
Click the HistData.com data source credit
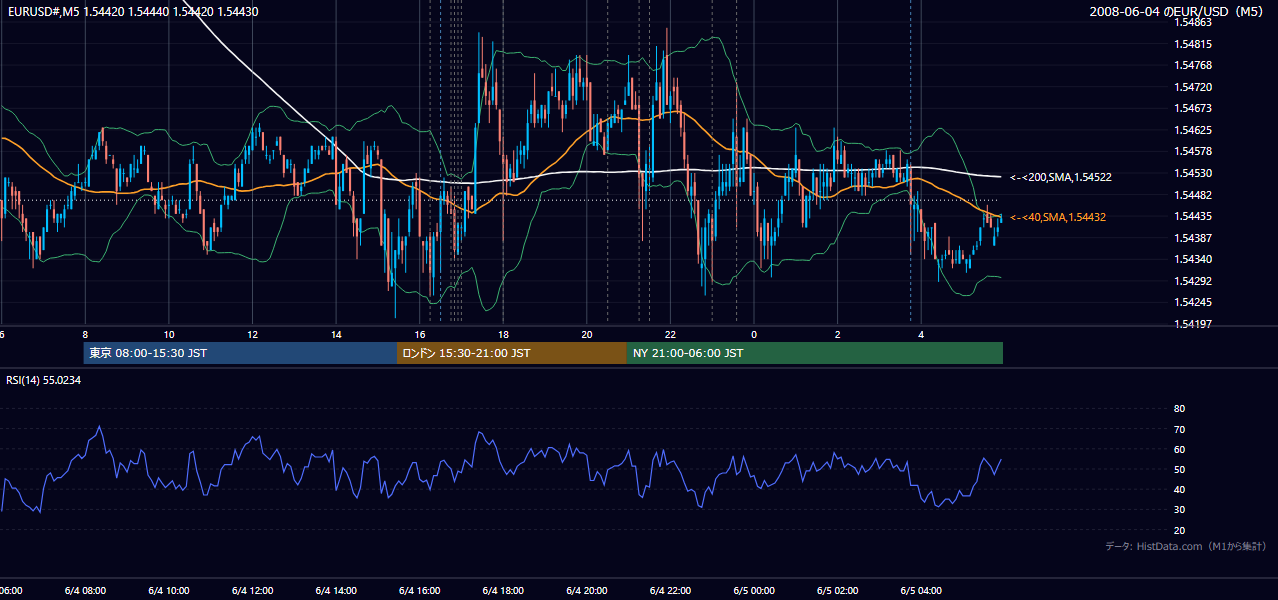[1186, 546]
